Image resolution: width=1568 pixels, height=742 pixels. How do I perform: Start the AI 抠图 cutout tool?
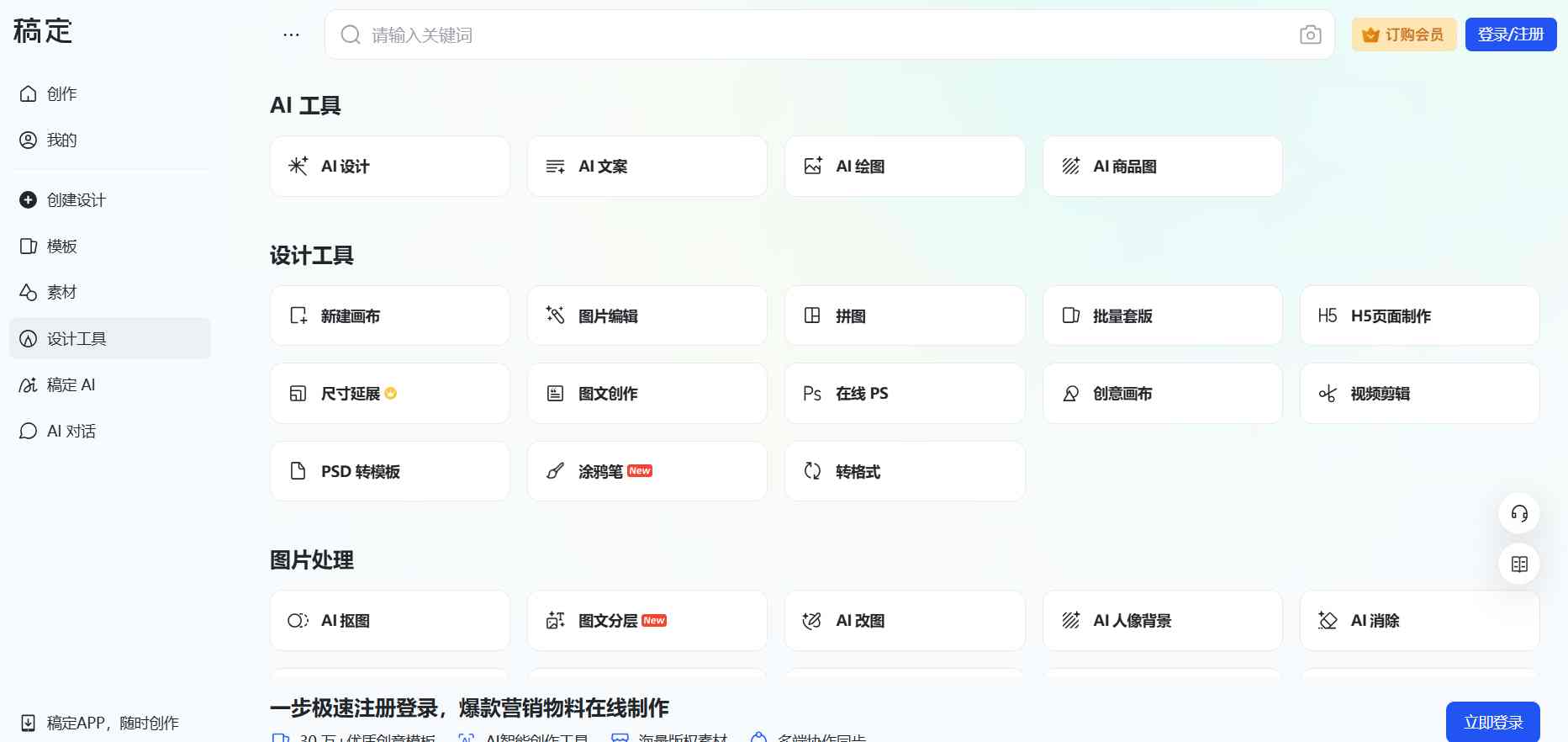(389, 621)
